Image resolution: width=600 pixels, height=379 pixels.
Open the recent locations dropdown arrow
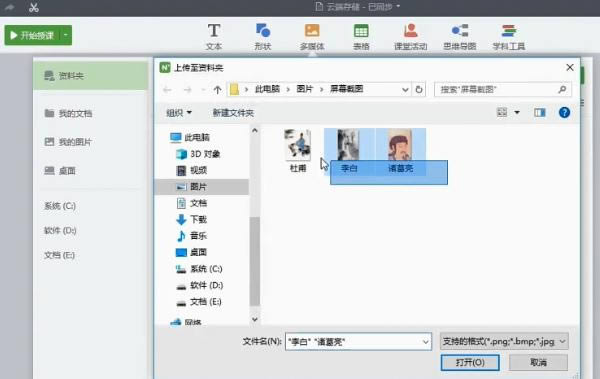pyautogui.click(x=203, y=90)
